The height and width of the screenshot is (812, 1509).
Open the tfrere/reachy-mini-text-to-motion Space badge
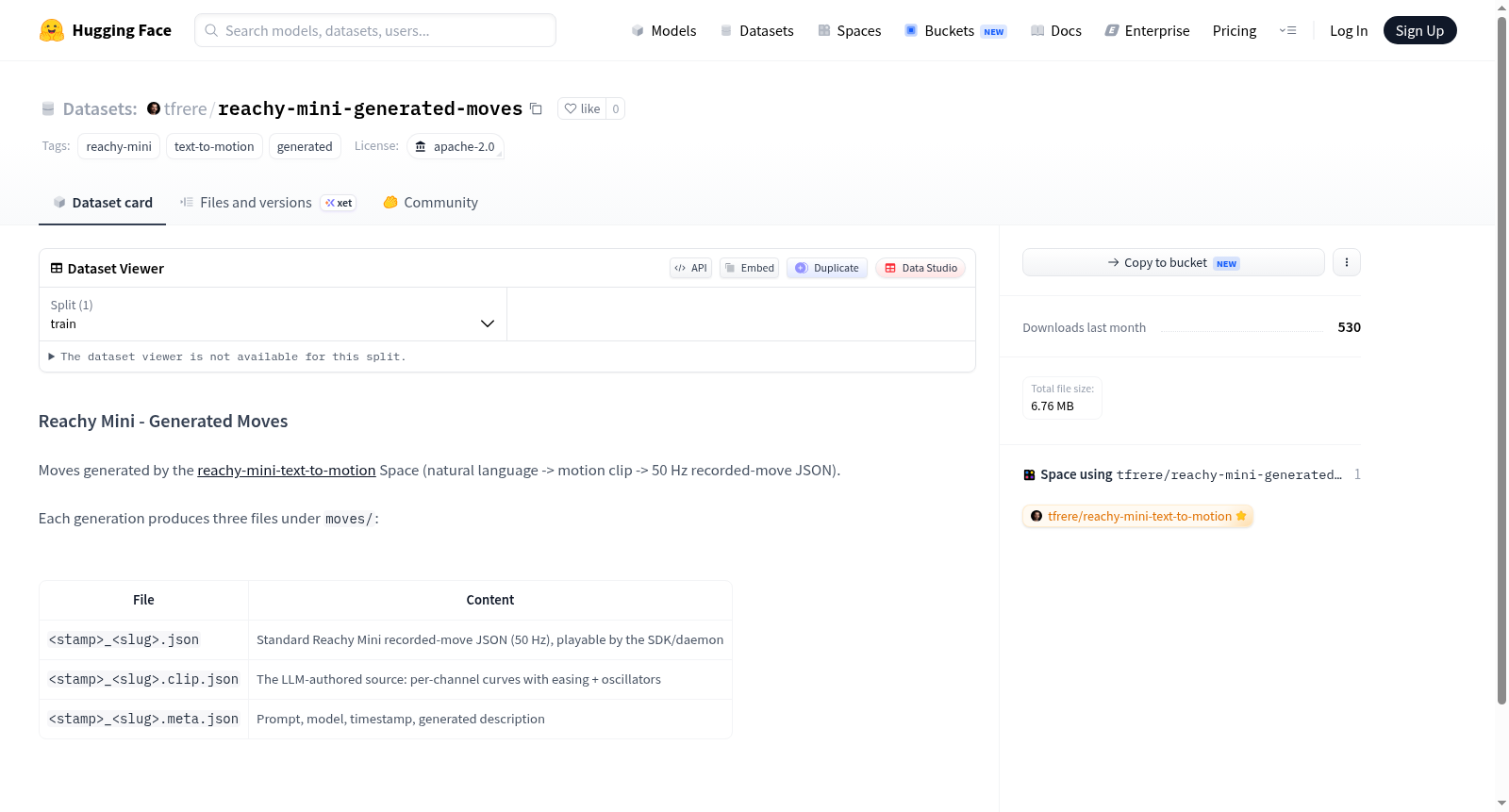(1138, 516)
